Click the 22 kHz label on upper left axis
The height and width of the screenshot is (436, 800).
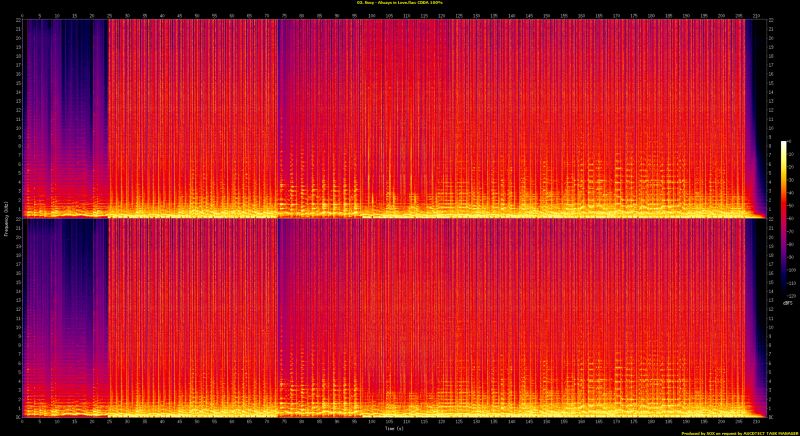coord(19,22)
